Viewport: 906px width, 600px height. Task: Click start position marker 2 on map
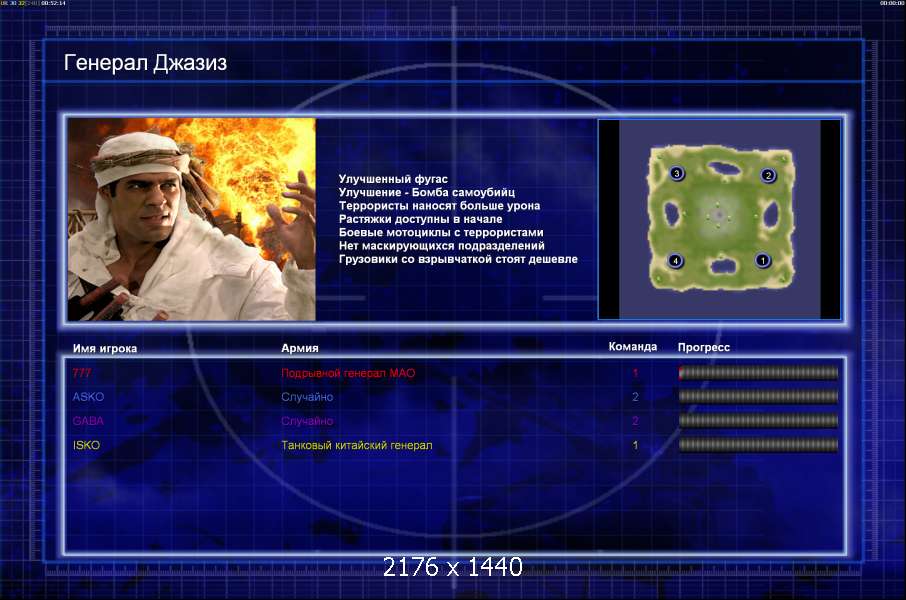click(x=768, y=175)
